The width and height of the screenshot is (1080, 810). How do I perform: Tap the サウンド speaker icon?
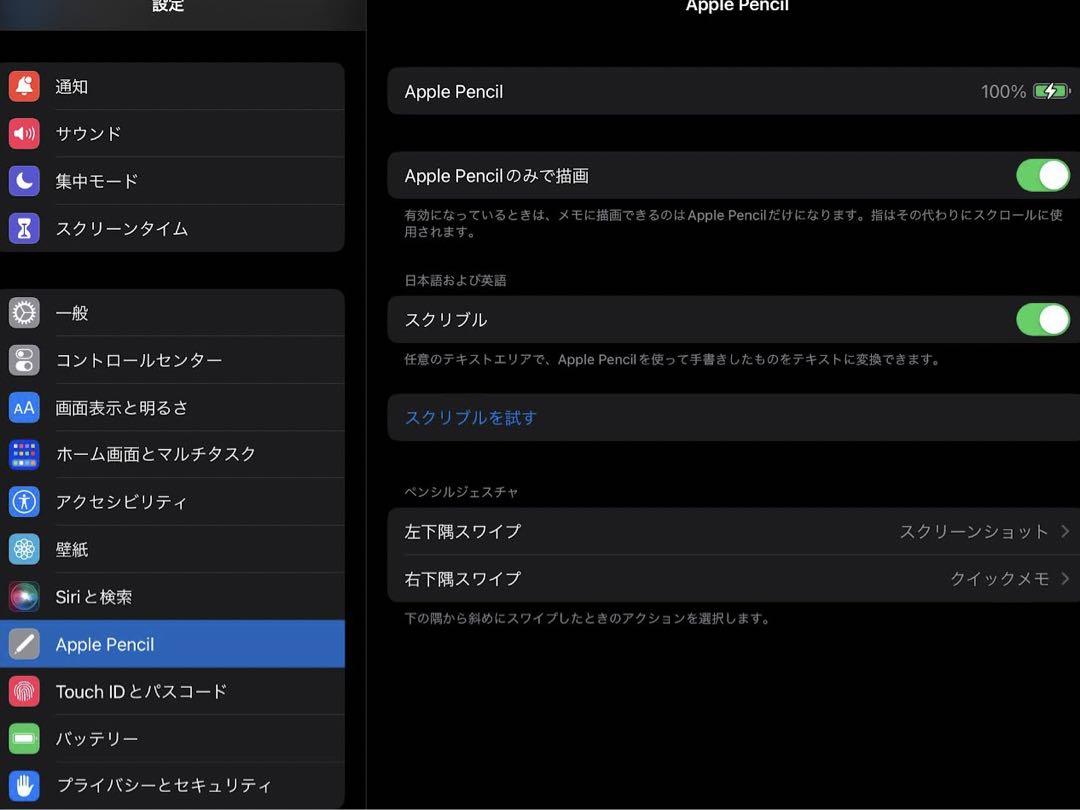[x=24, y=134]
